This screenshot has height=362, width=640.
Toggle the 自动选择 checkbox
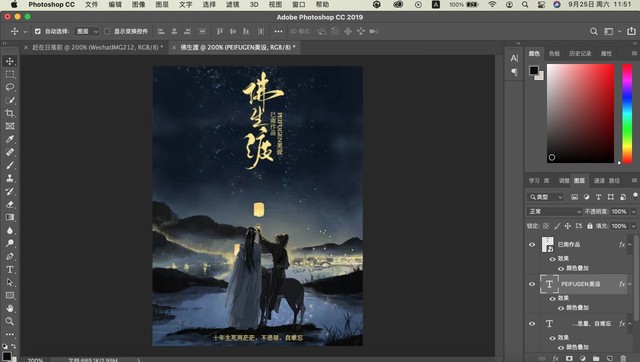point(38,31)
